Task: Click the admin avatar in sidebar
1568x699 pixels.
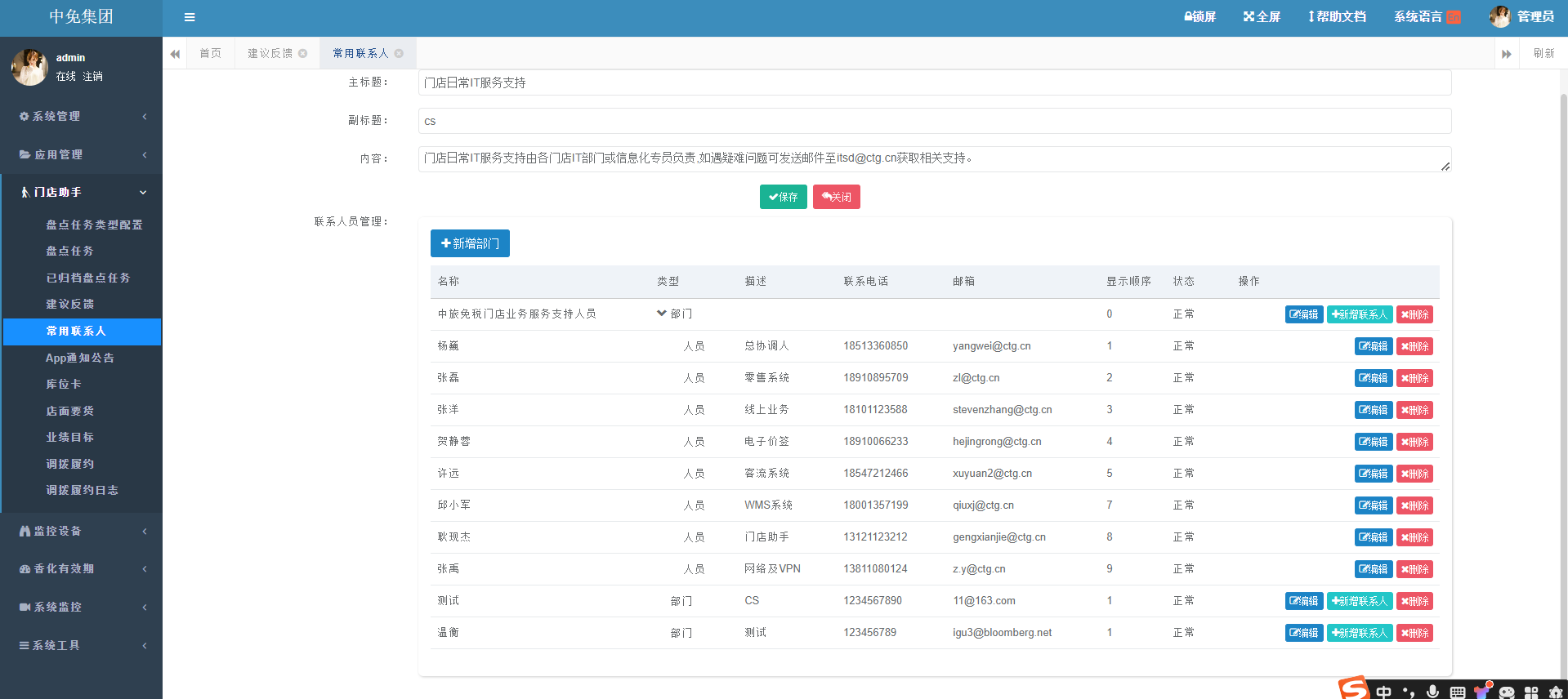Action: 29,67
